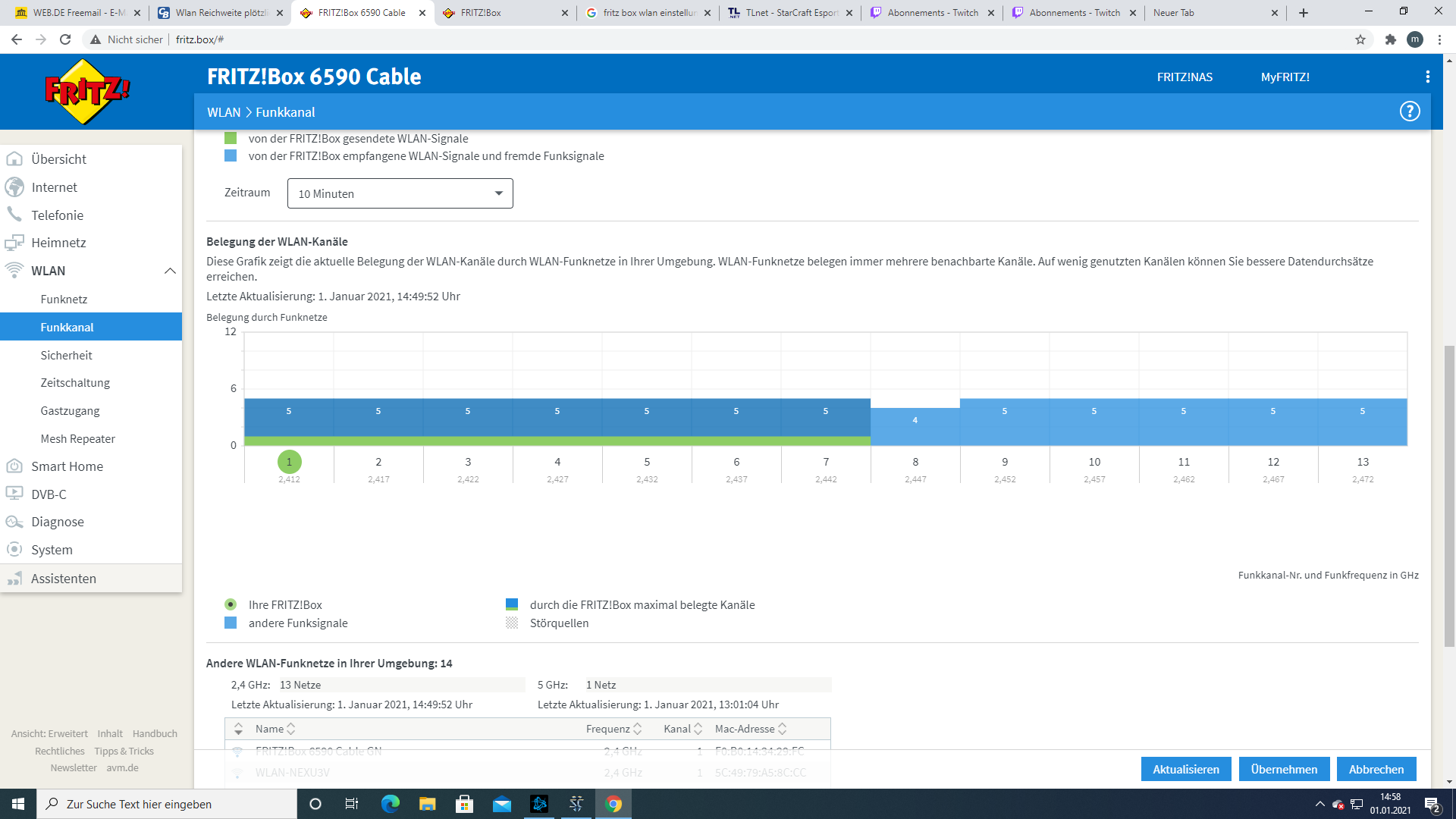Click the Telefonie phone icon in sidebar
This screenshot has width=1456, height=819.
14,215
